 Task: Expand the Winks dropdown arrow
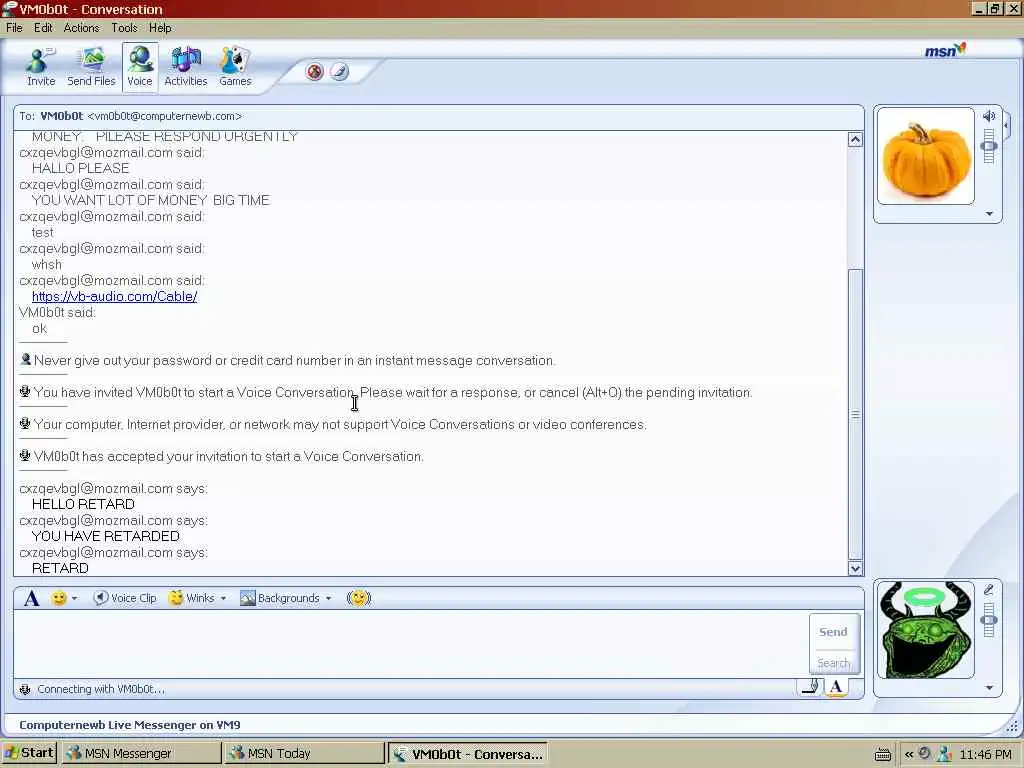click(x=223, y=598)
